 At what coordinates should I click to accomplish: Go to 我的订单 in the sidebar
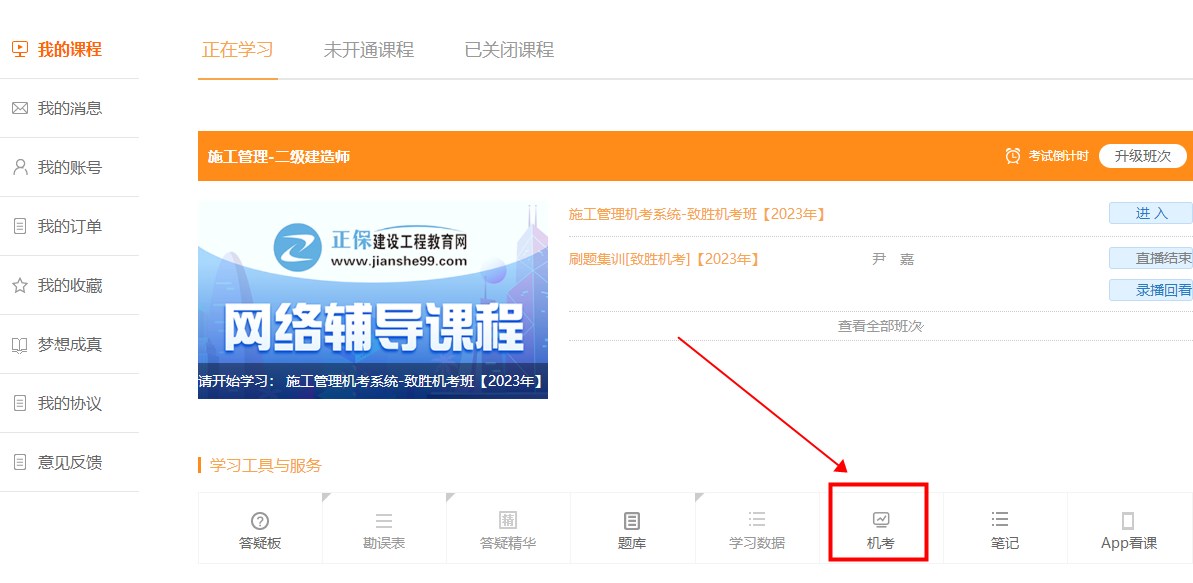[69, 226]
